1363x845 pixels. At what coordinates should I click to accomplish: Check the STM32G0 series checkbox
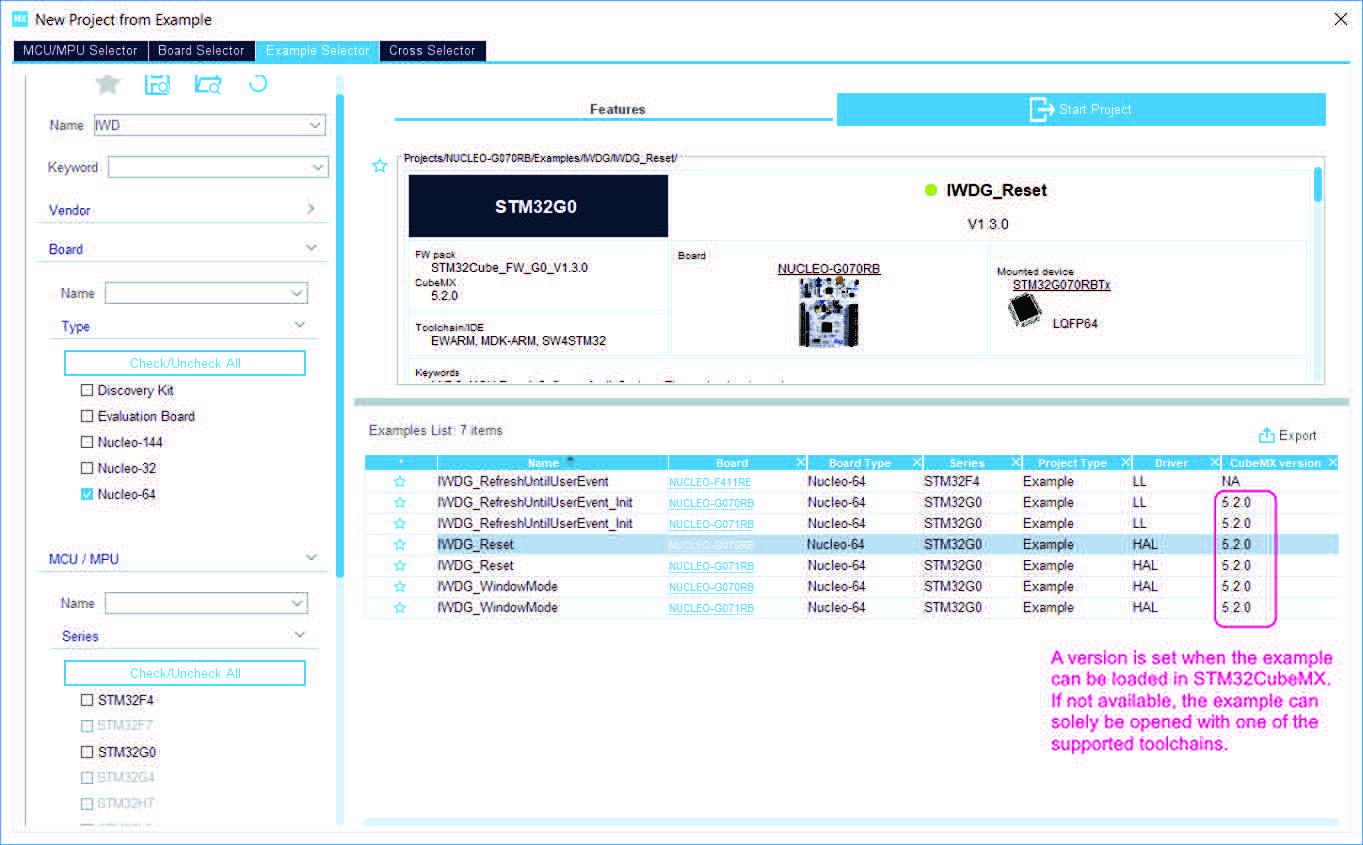[x=87, y=752]
